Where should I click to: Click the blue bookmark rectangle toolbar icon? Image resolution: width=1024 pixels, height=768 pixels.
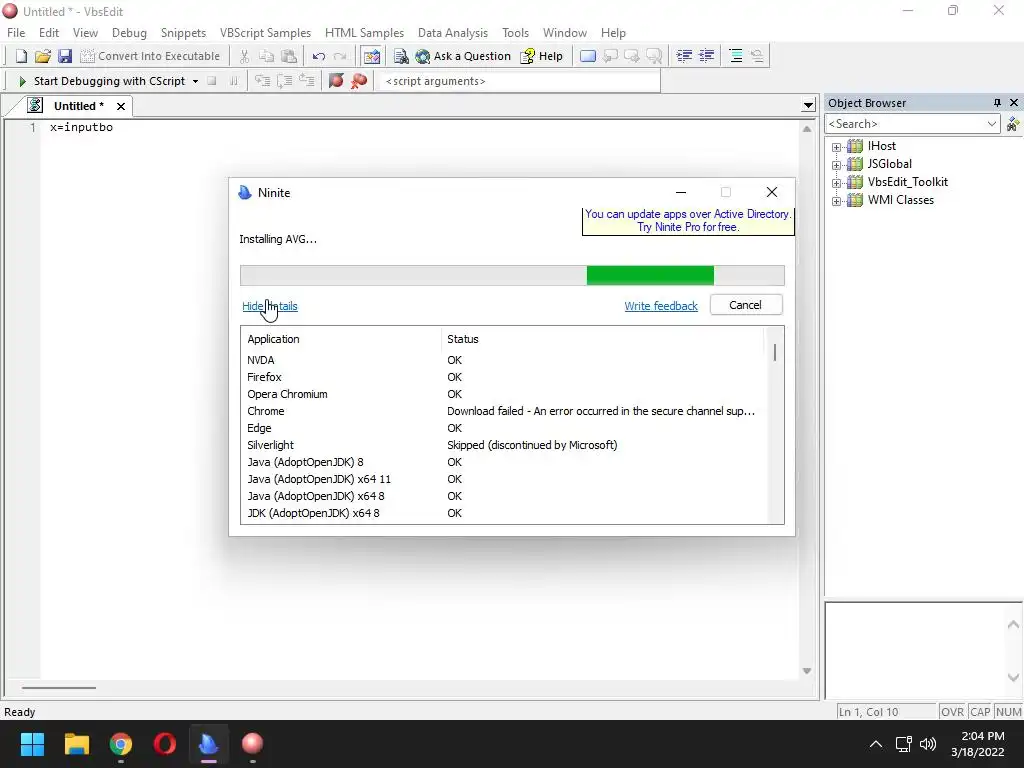pyautogui.click(x=588, y=56)
